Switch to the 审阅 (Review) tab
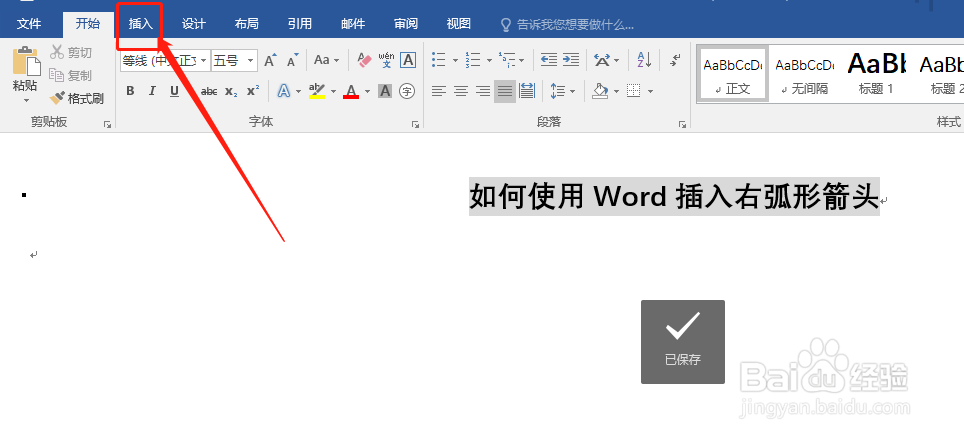This screenshot has width=964, height=441. coord(406,24)
